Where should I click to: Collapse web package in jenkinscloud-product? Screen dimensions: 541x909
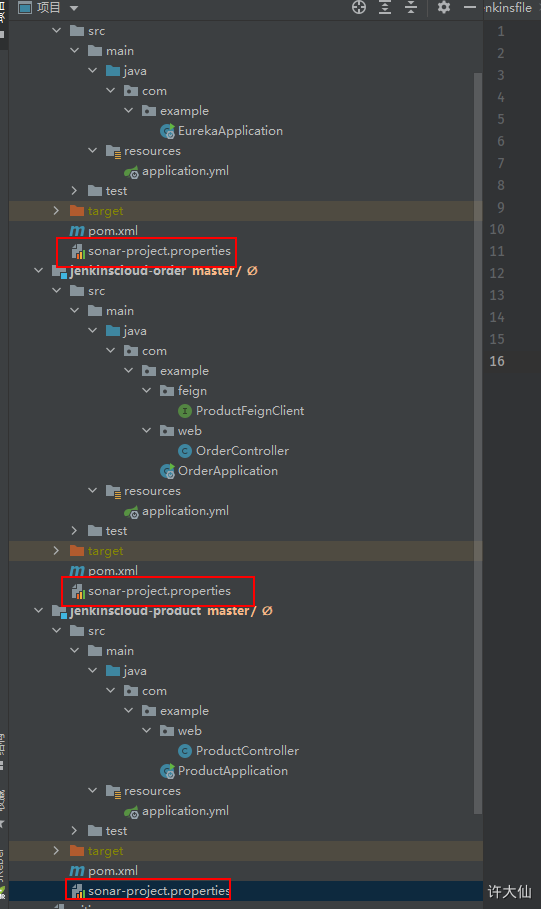pyautogui.click(x=146, y=730)
